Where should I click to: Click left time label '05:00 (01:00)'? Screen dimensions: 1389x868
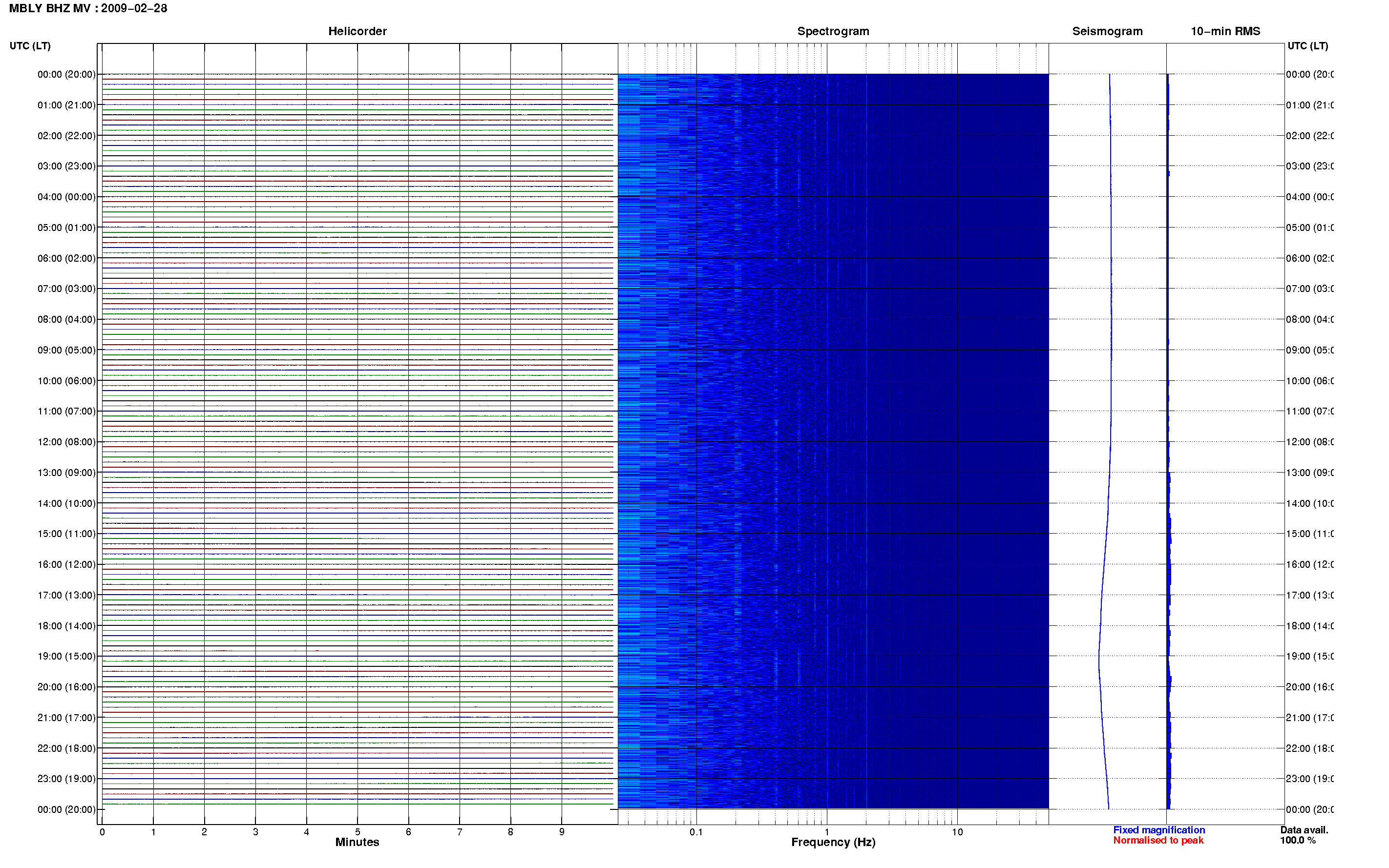click(x=66, y=227)
